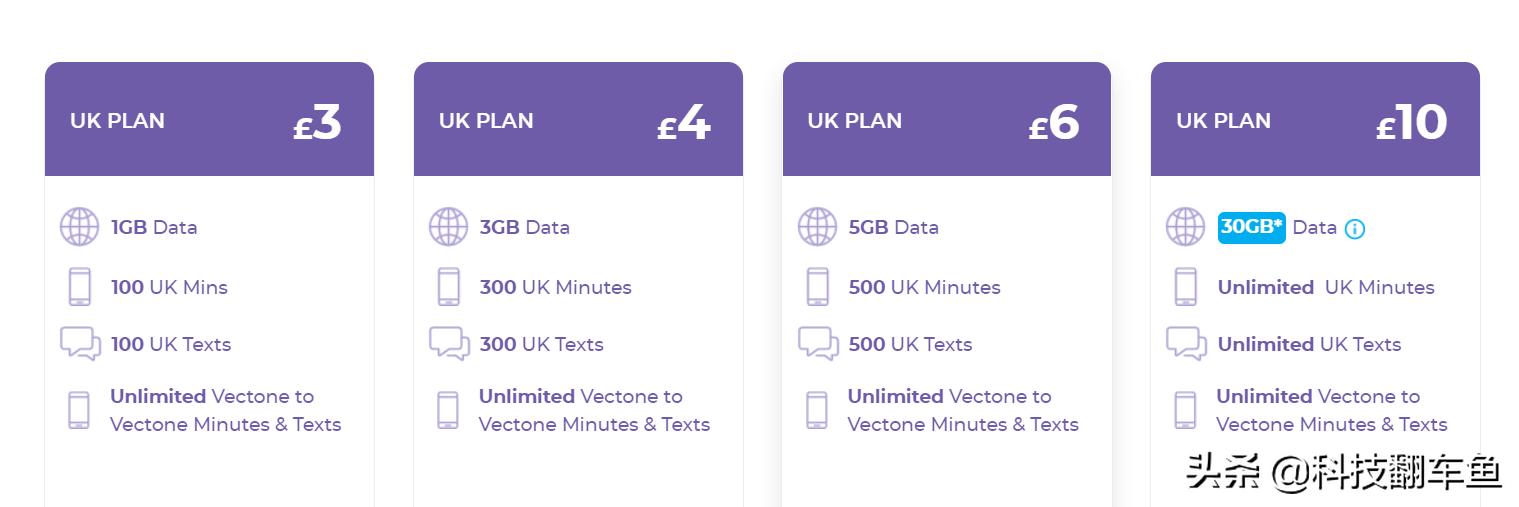Click the chat bubble icon beside 500 UK Texts
Viewport: 1519px width, 507px height.
[x=817, y=344]
